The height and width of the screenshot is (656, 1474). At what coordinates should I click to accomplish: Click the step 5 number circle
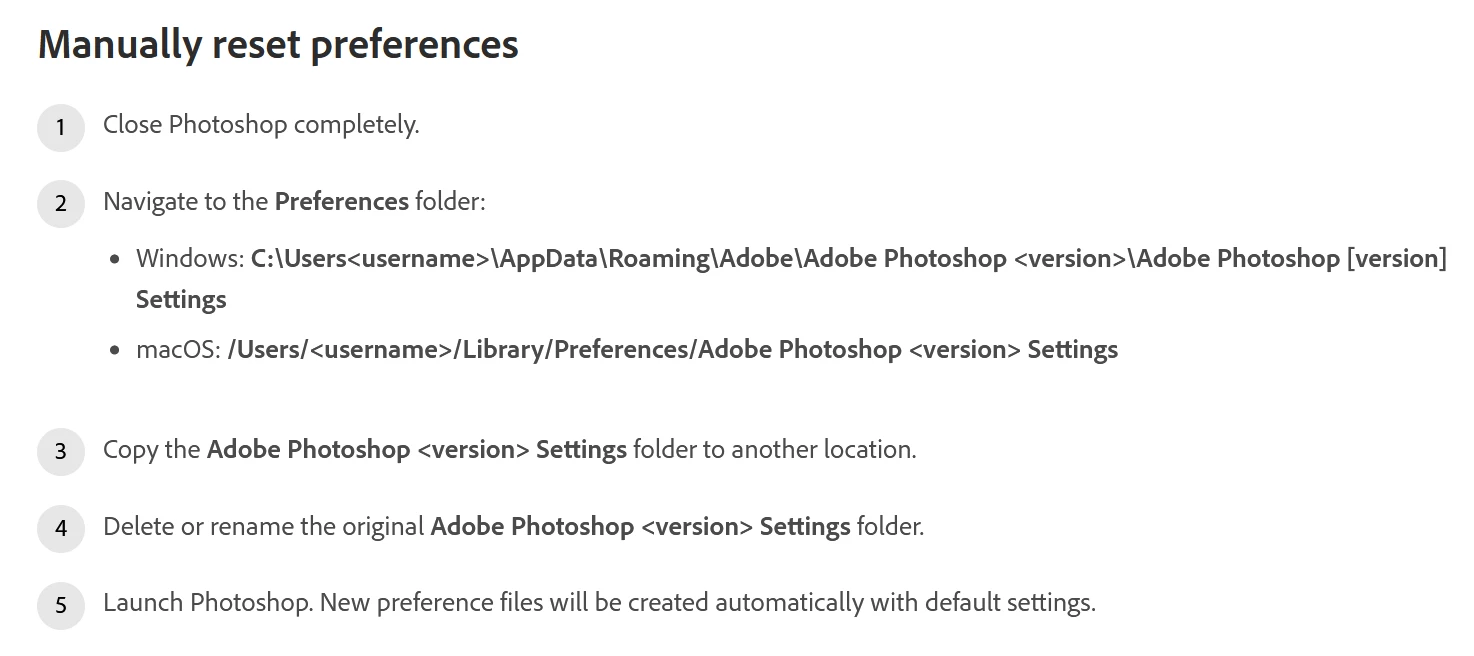61,605
